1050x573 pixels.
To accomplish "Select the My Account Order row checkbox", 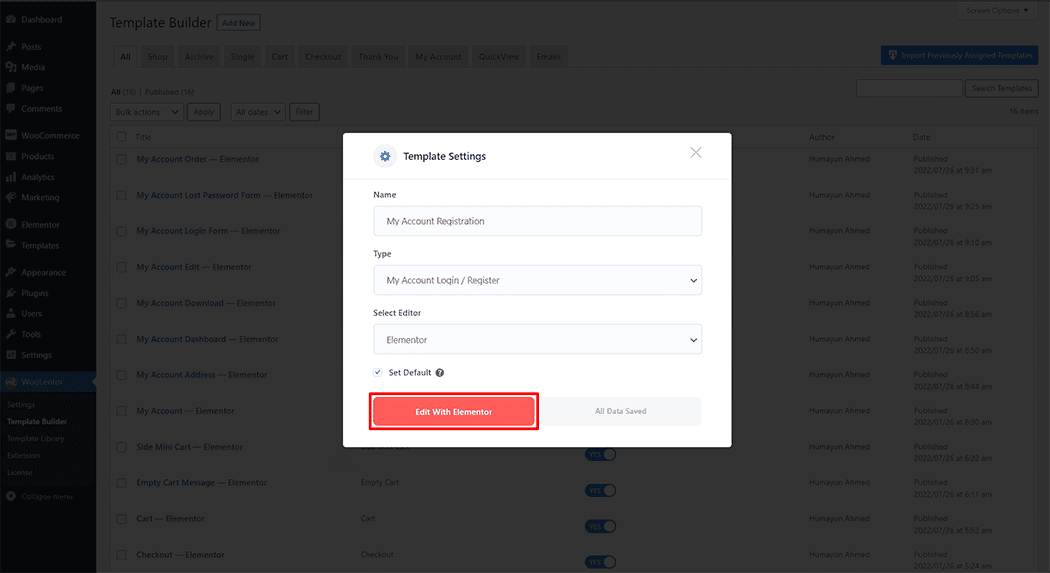I will pyautogui.click(x=121, y=159).
